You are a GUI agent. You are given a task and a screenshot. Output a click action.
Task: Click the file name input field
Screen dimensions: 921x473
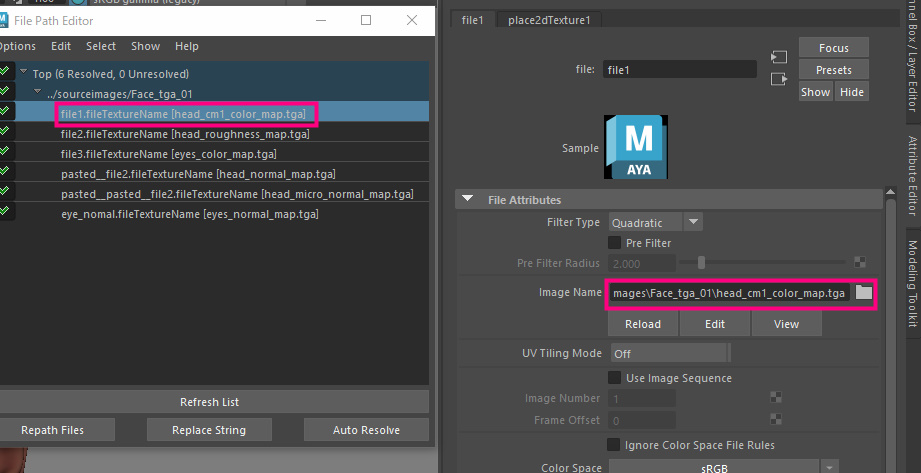(x=680, y=70)
